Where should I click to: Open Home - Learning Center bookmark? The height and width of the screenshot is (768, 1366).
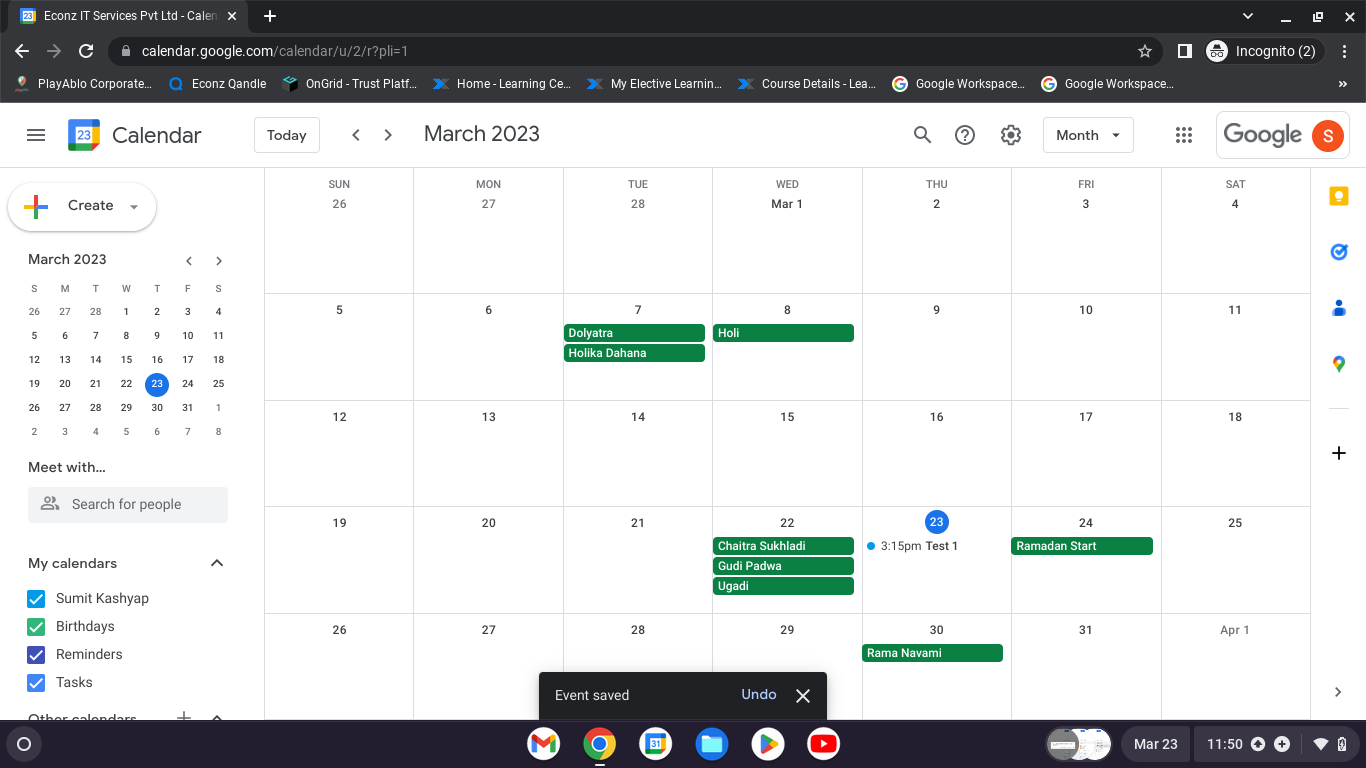[501, 84]
